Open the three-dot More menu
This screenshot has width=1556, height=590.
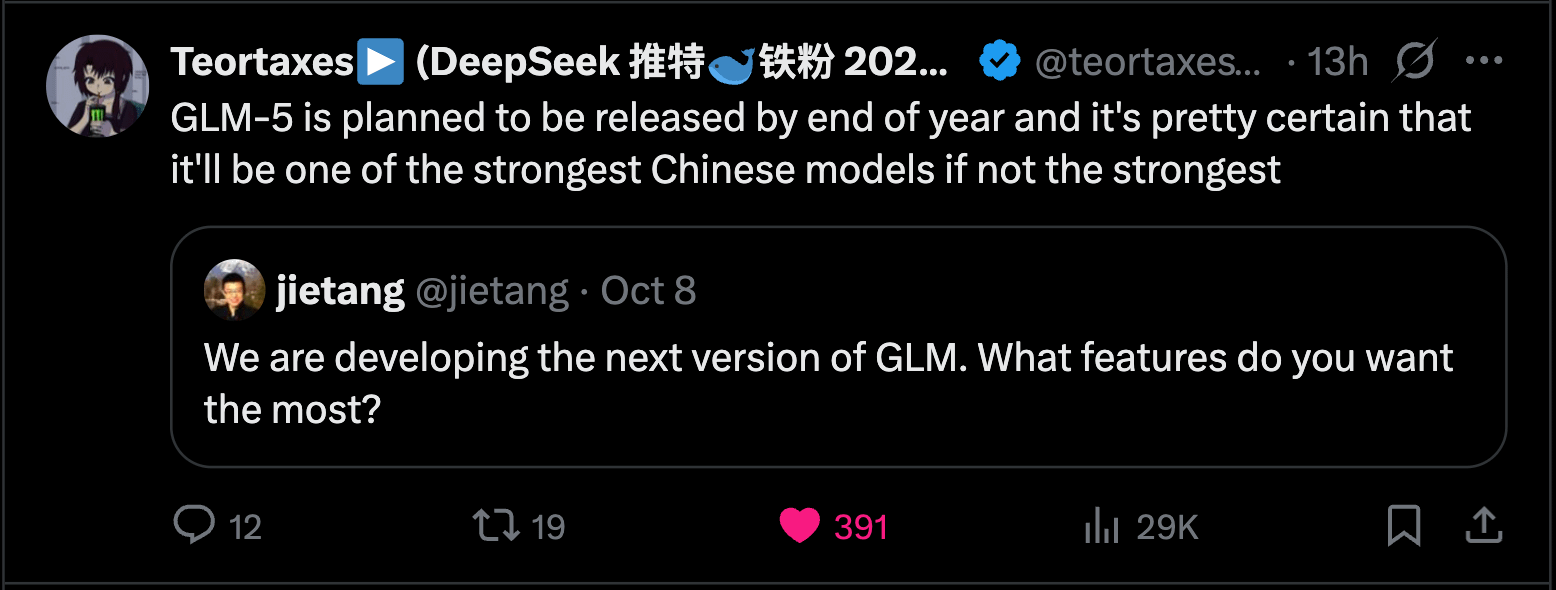pyautogui.click(x=1484, y=62)
